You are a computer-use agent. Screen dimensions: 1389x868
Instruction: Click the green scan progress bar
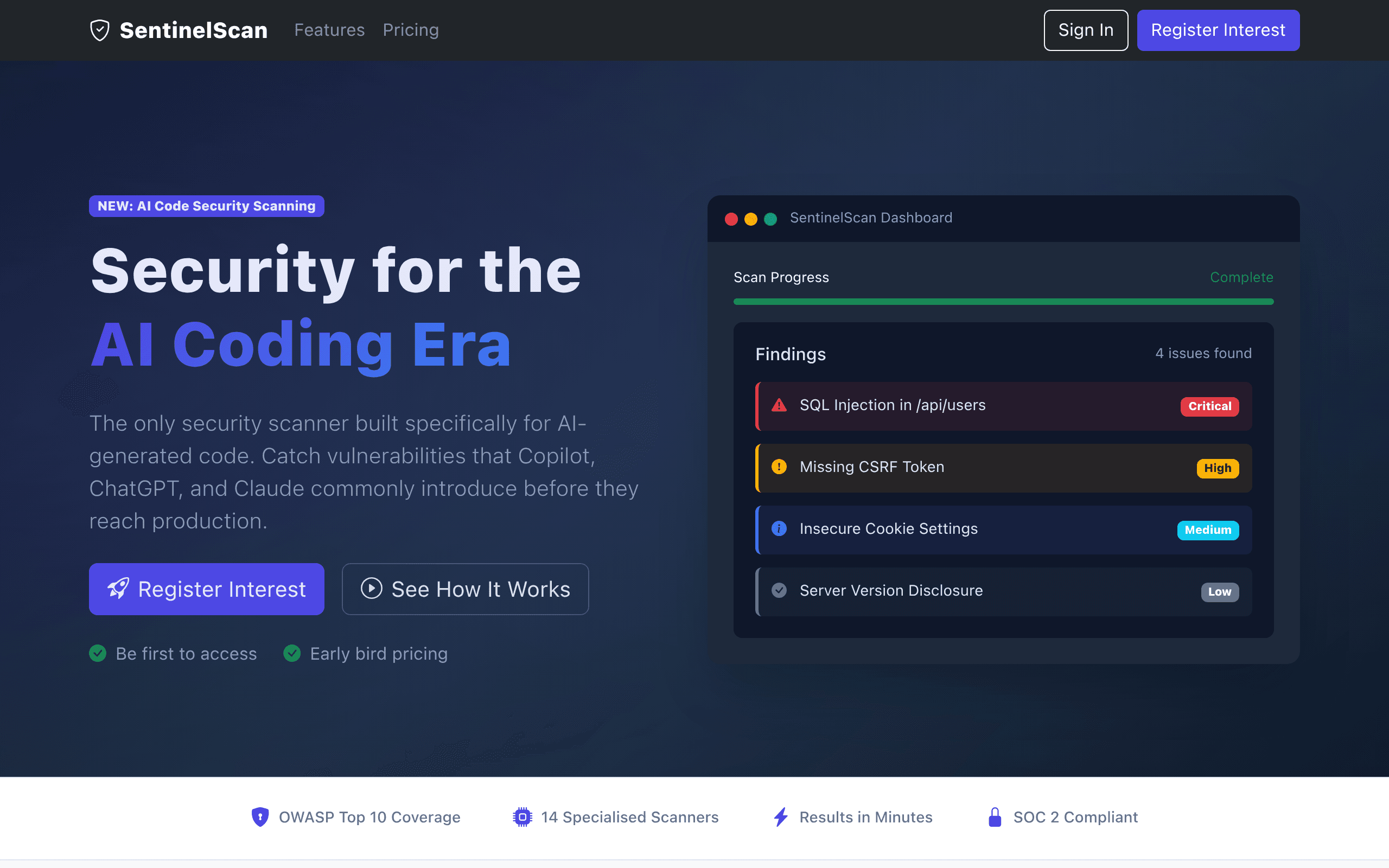coord(1003,302)
